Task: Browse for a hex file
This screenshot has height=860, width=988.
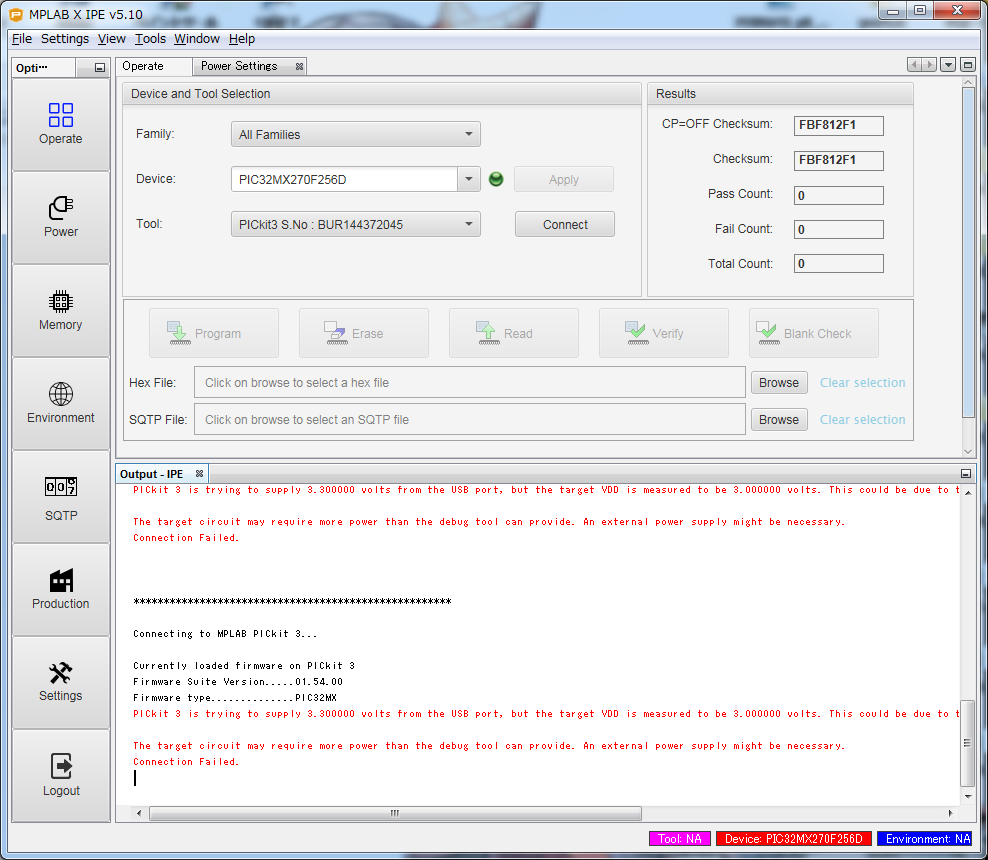Action: (x=778, y=382)
